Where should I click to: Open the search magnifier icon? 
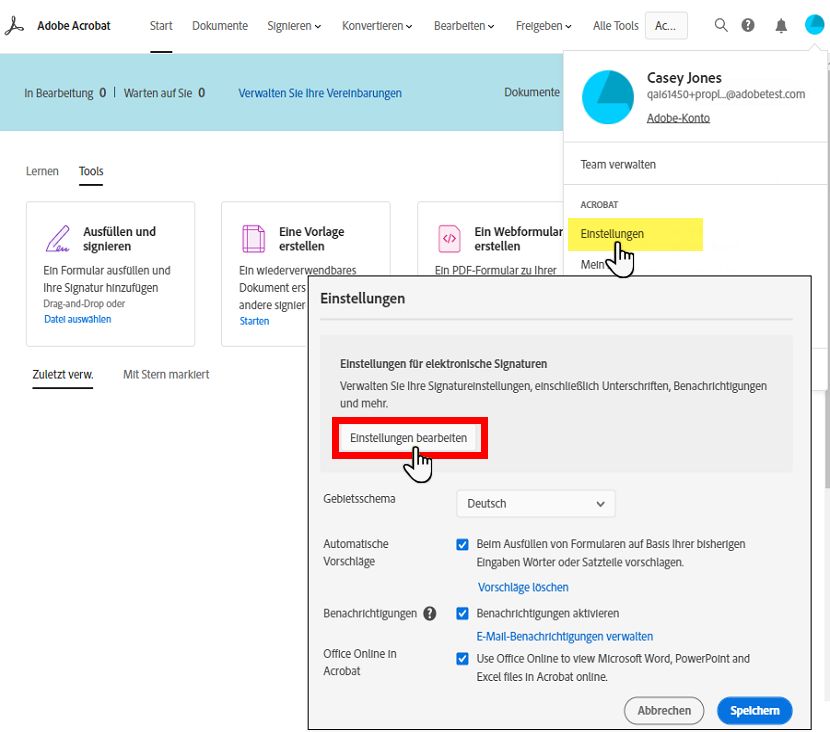click(720, 25)
